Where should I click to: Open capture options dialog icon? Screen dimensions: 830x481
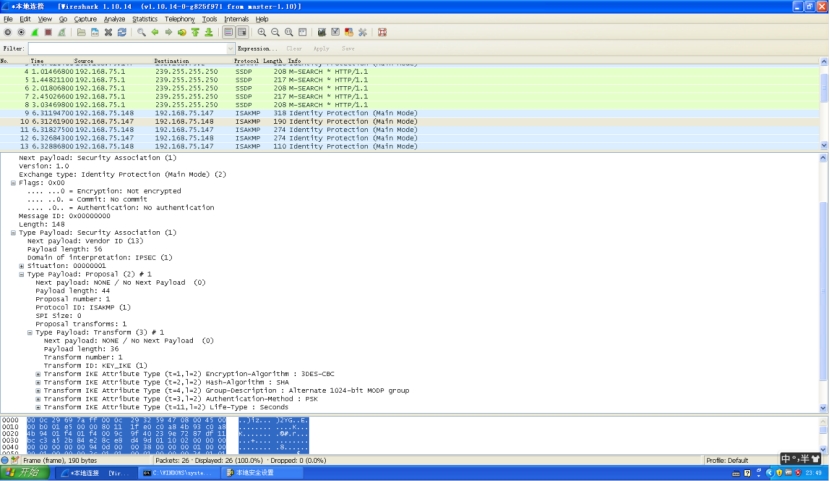pyautogui.click(x=21, y=32)
